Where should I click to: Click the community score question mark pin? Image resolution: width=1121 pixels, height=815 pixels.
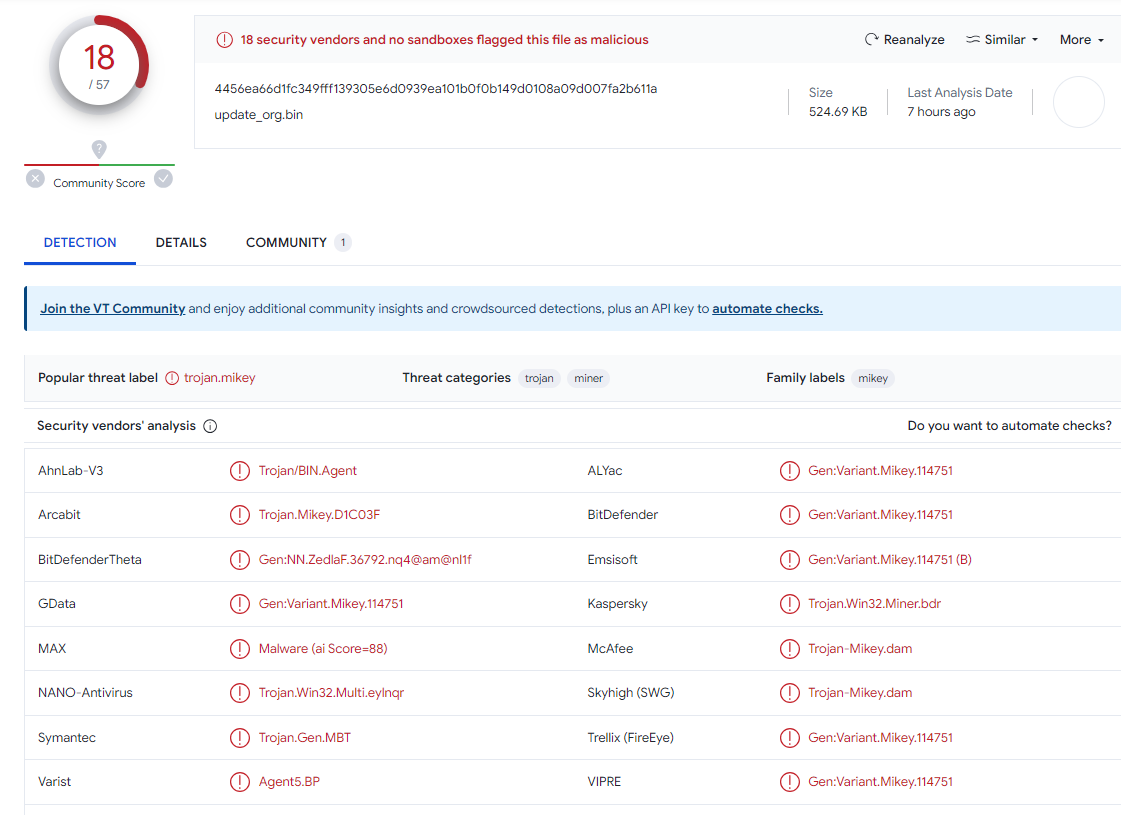point(99,149)
